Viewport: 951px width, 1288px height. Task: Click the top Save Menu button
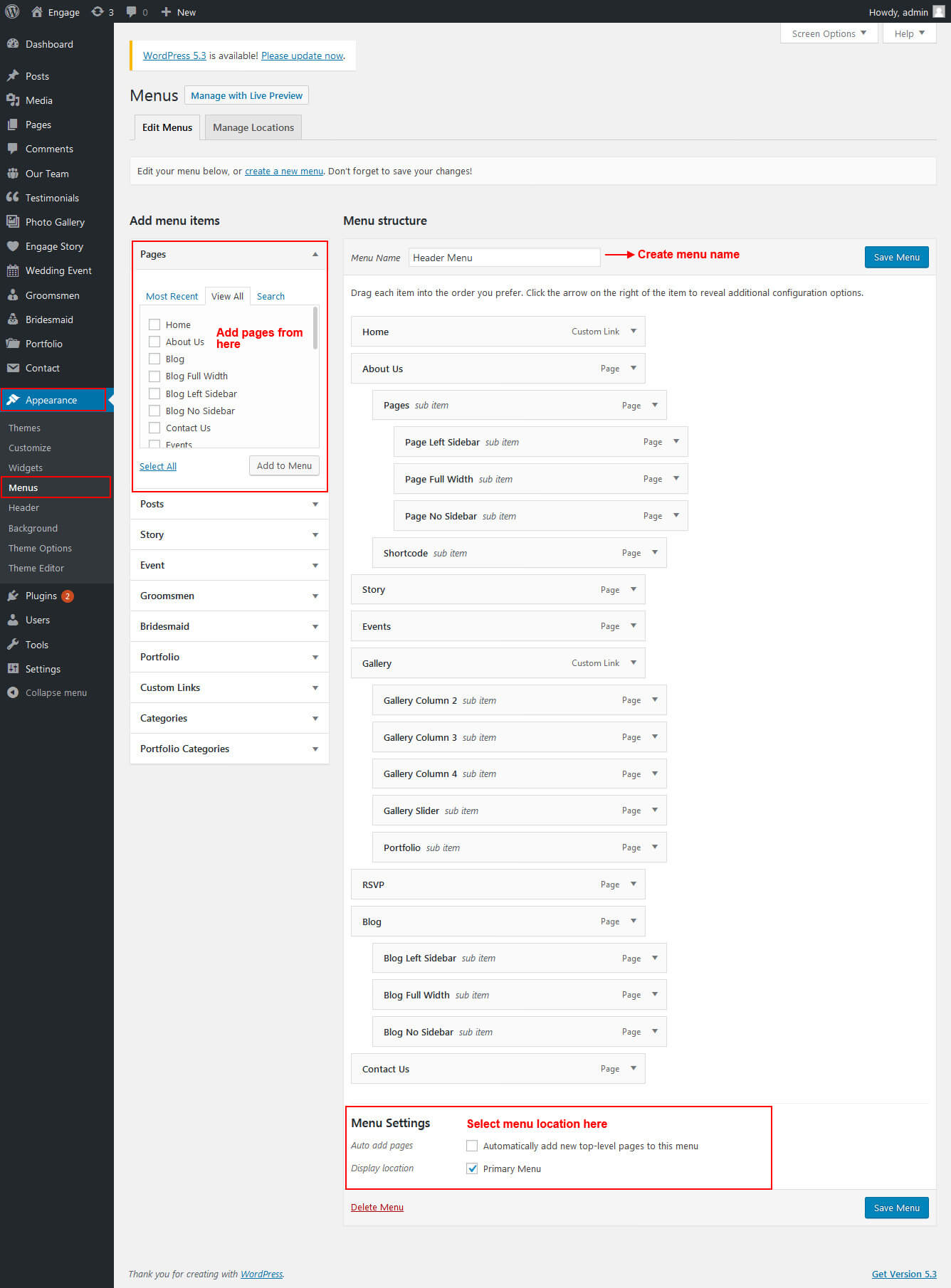tap(897, 257)
